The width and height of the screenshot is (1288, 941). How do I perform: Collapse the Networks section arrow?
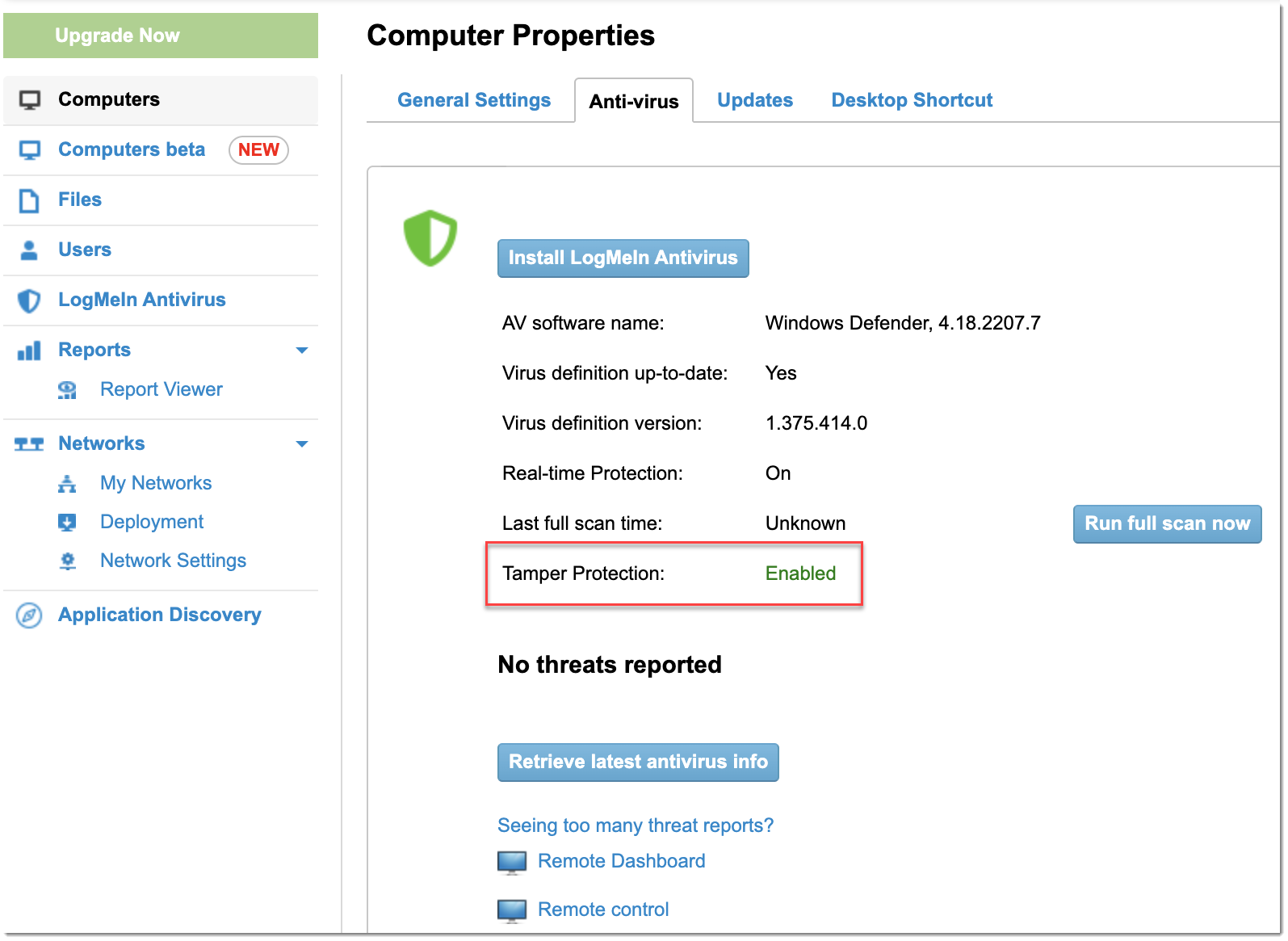[302, 444]
